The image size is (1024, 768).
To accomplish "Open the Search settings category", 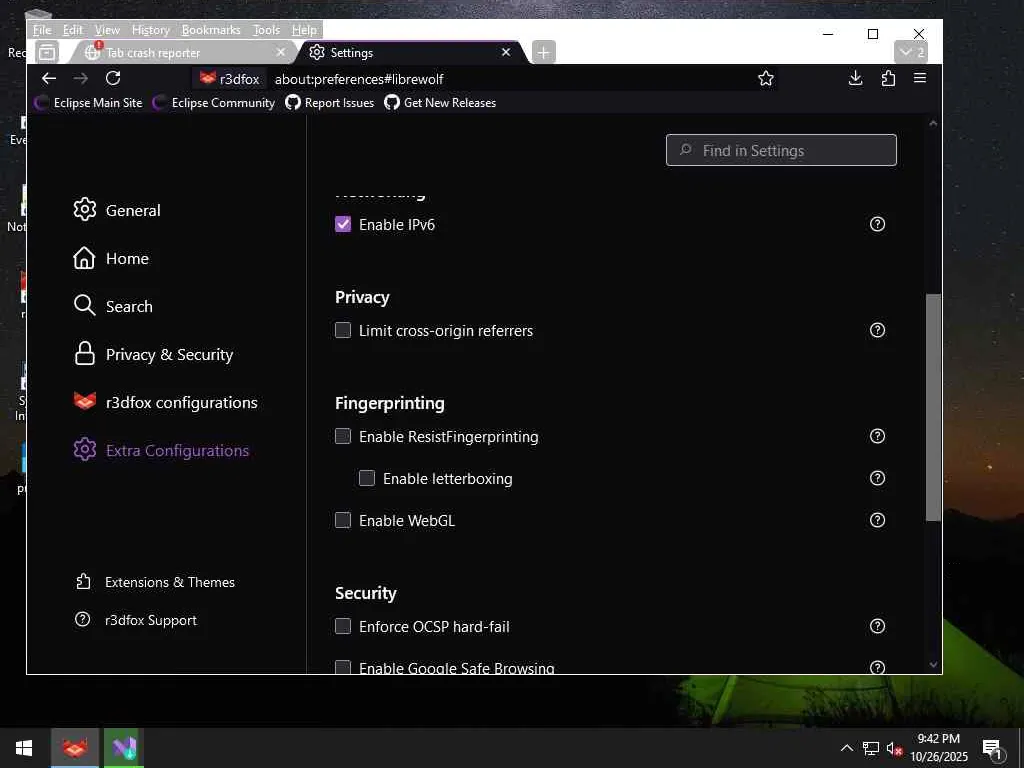I will 113,306.
